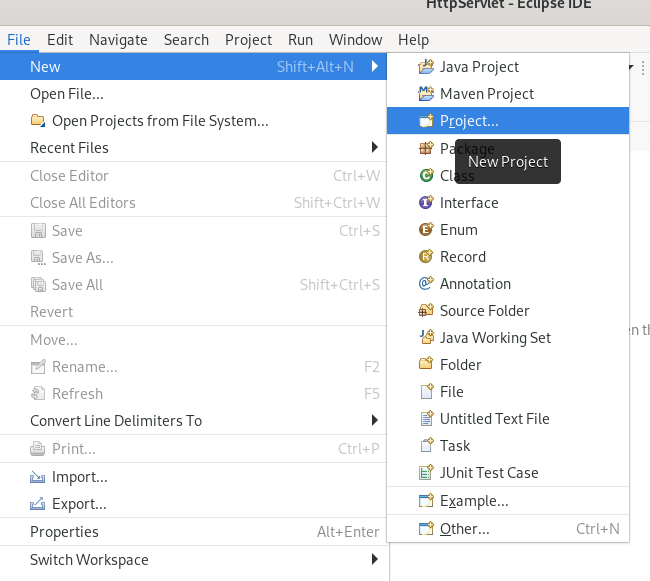Click the Annotation @ icon
Screen dimensions: 650x581
(426, 283)
